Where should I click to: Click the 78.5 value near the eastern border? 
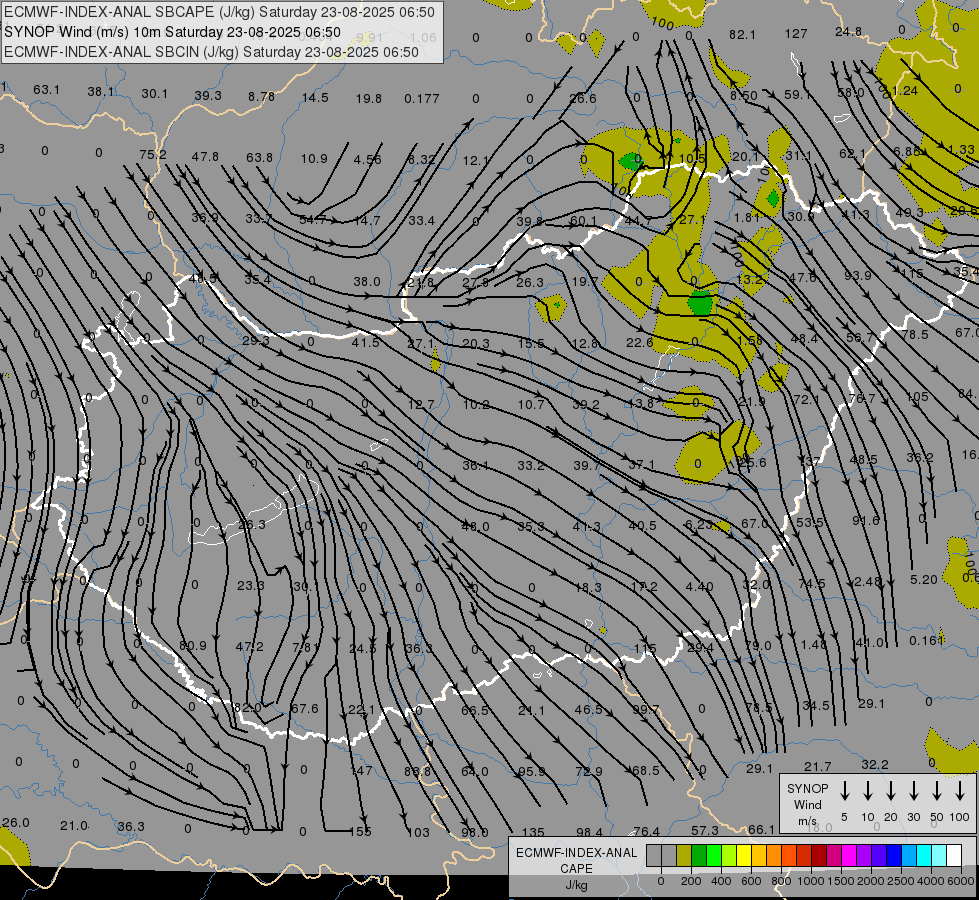click(915, 334)
